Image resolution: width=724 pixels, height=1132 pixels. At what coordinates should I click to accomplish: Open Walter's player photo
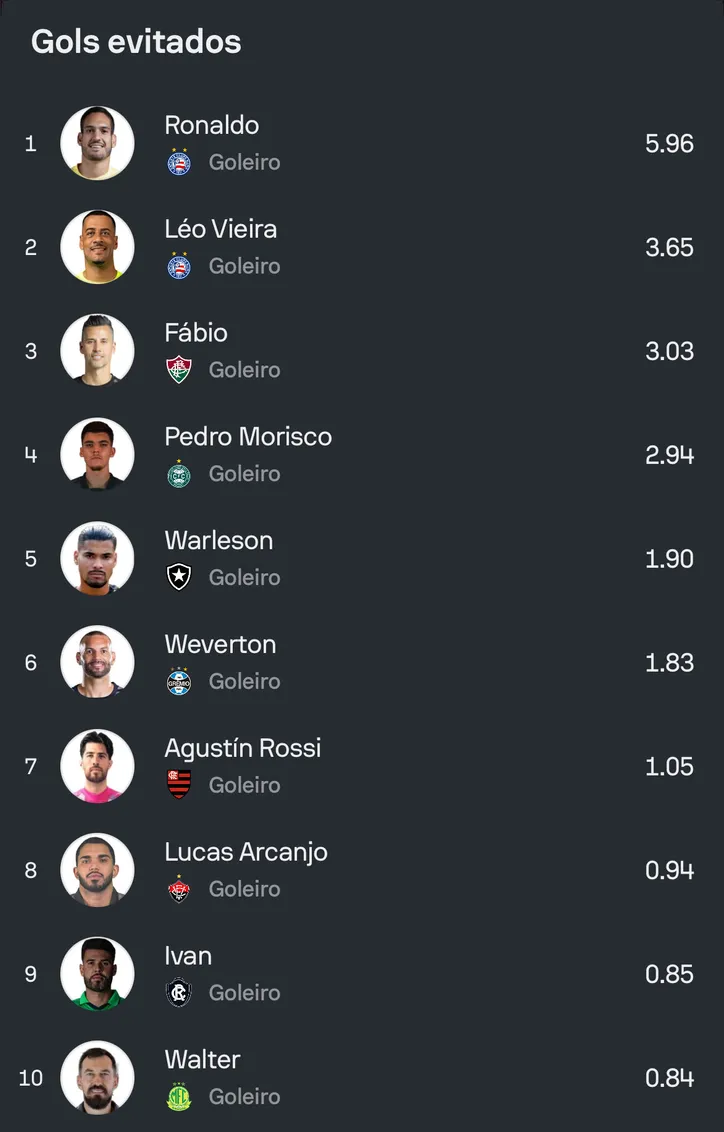[x=97, y=1078]
